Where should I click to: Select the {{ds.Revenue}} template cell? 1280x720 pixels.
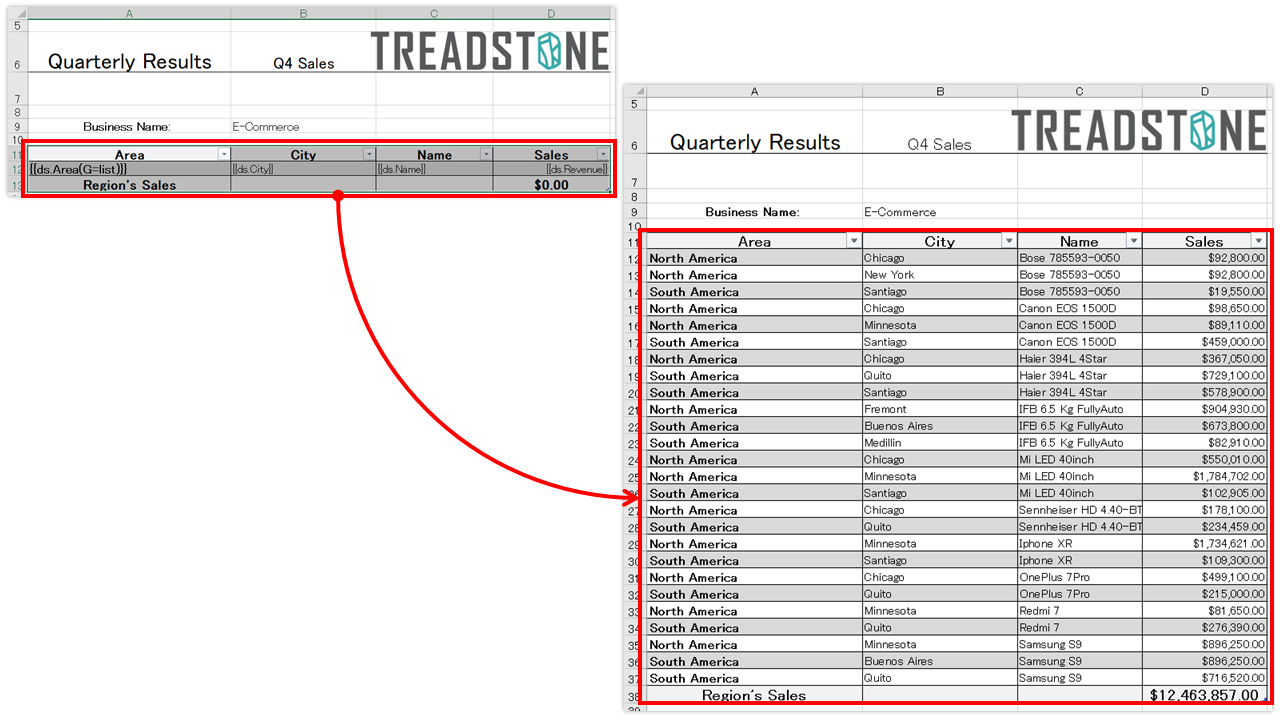pyautogui.click(x=551, y=169)
